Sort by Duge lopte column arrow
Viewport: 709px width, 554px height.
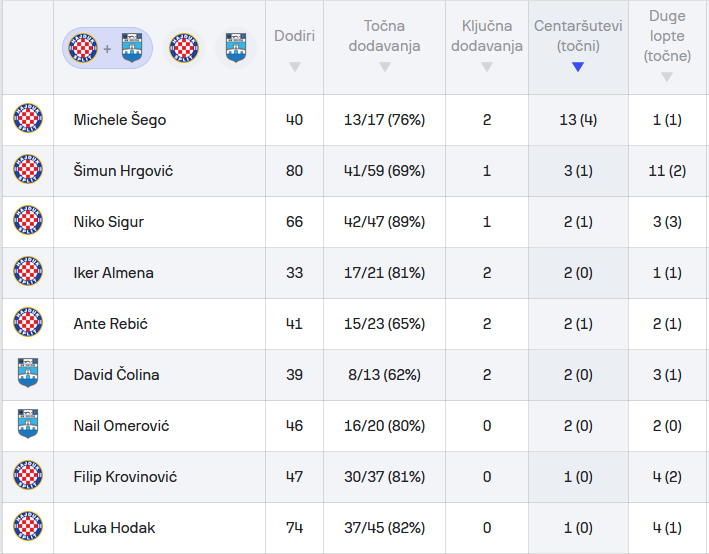(667, 77)
